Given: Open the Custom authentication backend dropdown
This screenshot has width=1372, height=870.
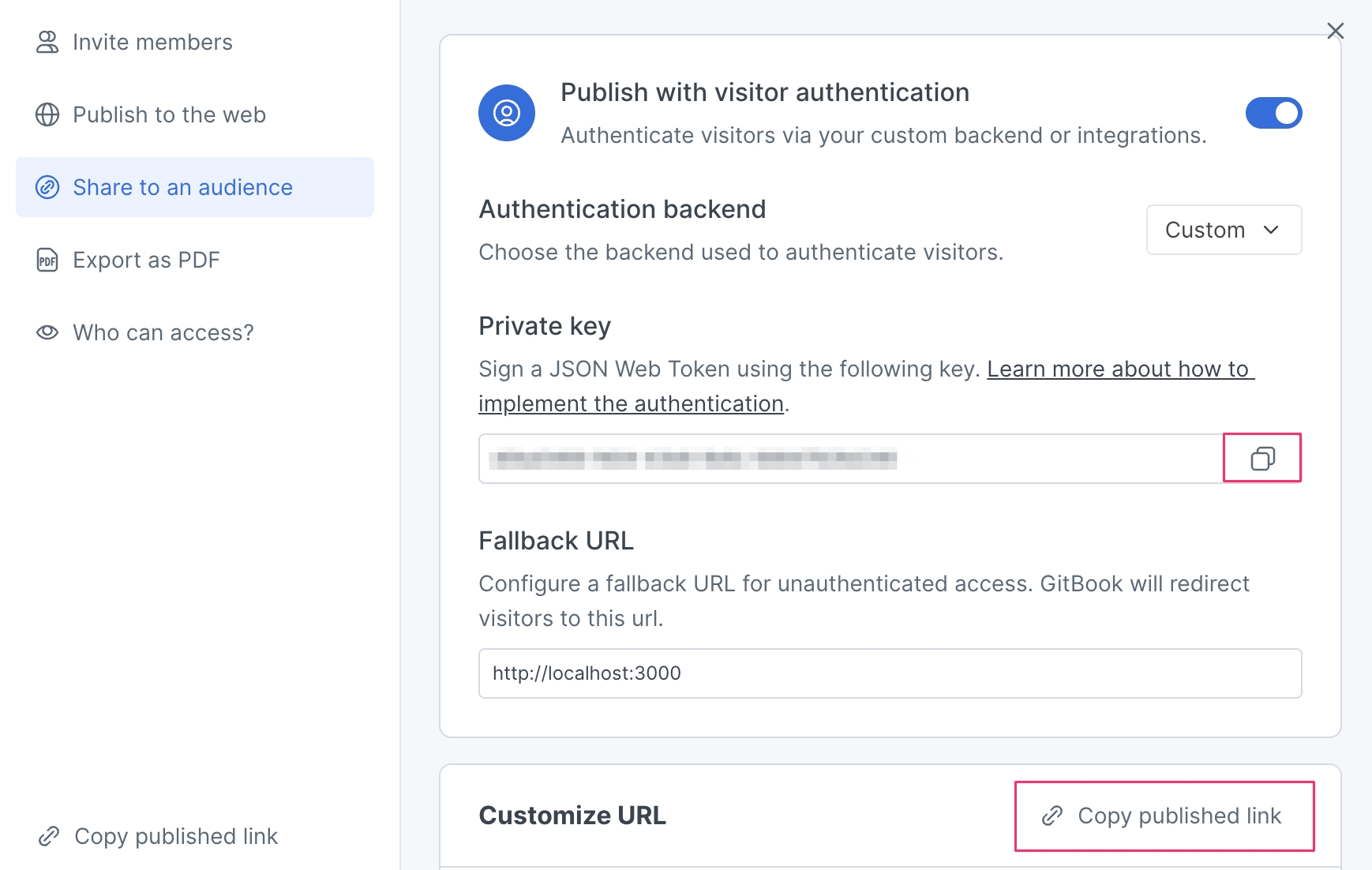Looking at the screenshot, I should point(1223,230).
